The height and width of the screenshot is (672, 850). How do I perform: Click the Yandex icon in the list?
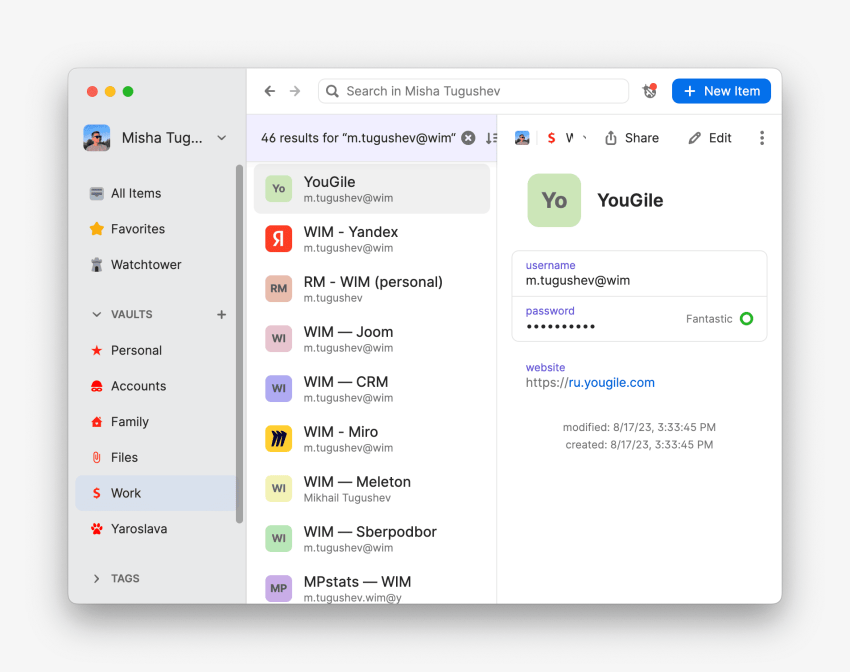pos(279,239)
